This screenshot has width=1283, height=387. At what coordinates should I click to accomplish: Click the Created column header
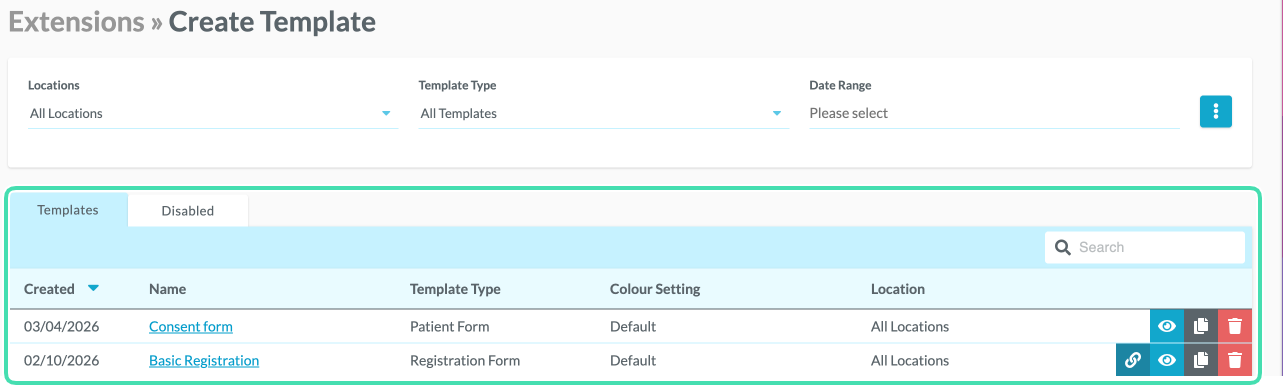tap(49, 289)
